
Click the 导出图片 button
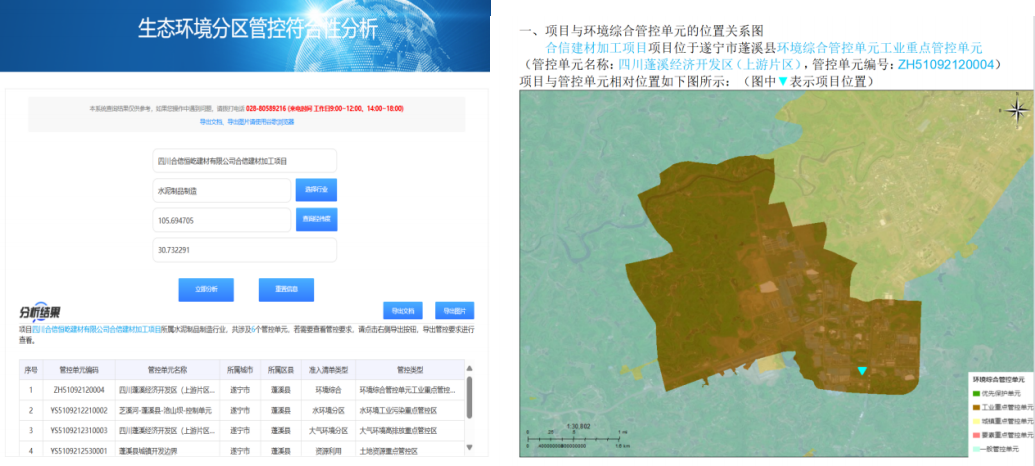(x=454, y=310)
